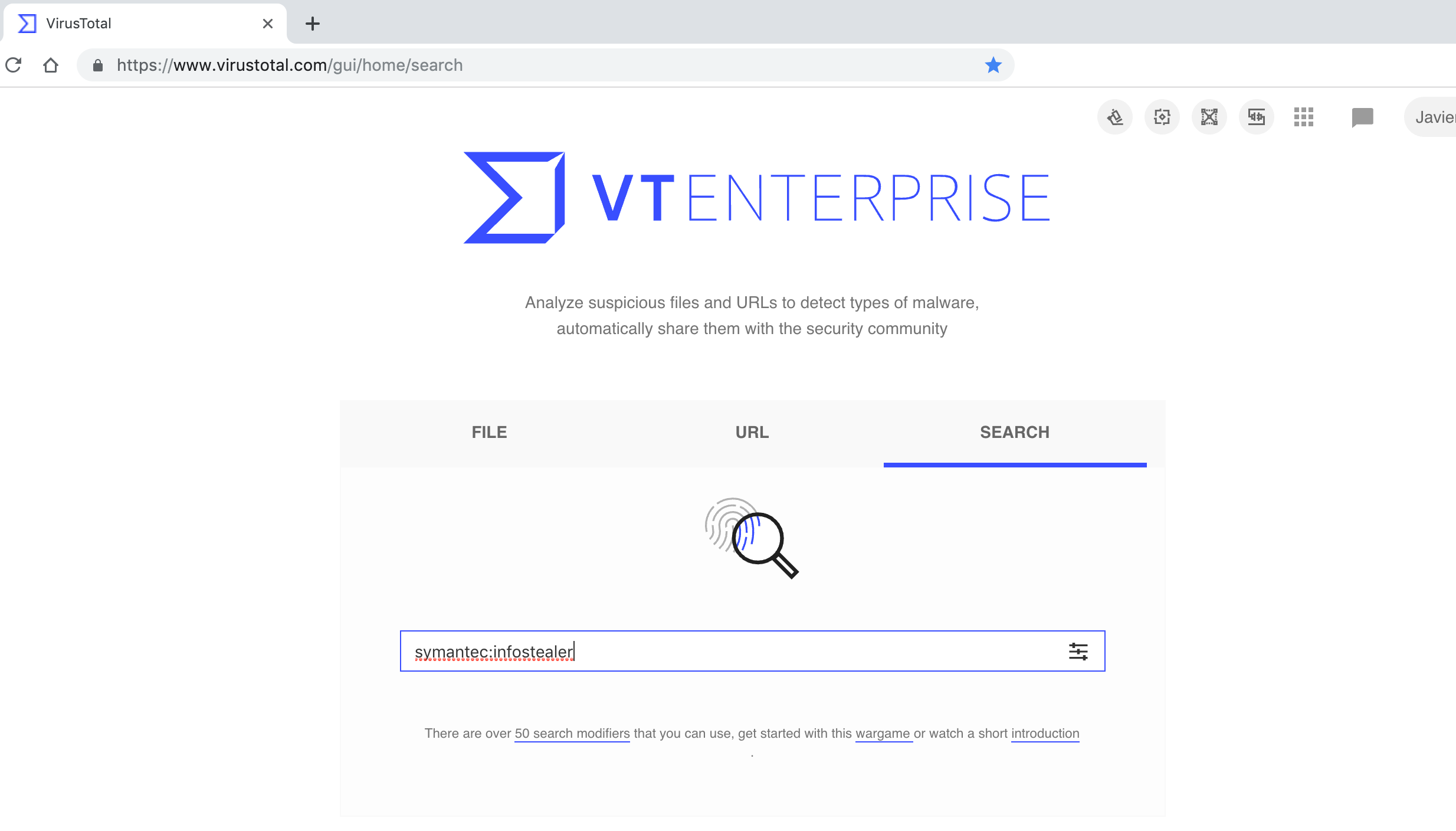Screen dimensions: 1456x831
Task: Open the Hunting gavel icon
Action: [x=1115, y=117]
